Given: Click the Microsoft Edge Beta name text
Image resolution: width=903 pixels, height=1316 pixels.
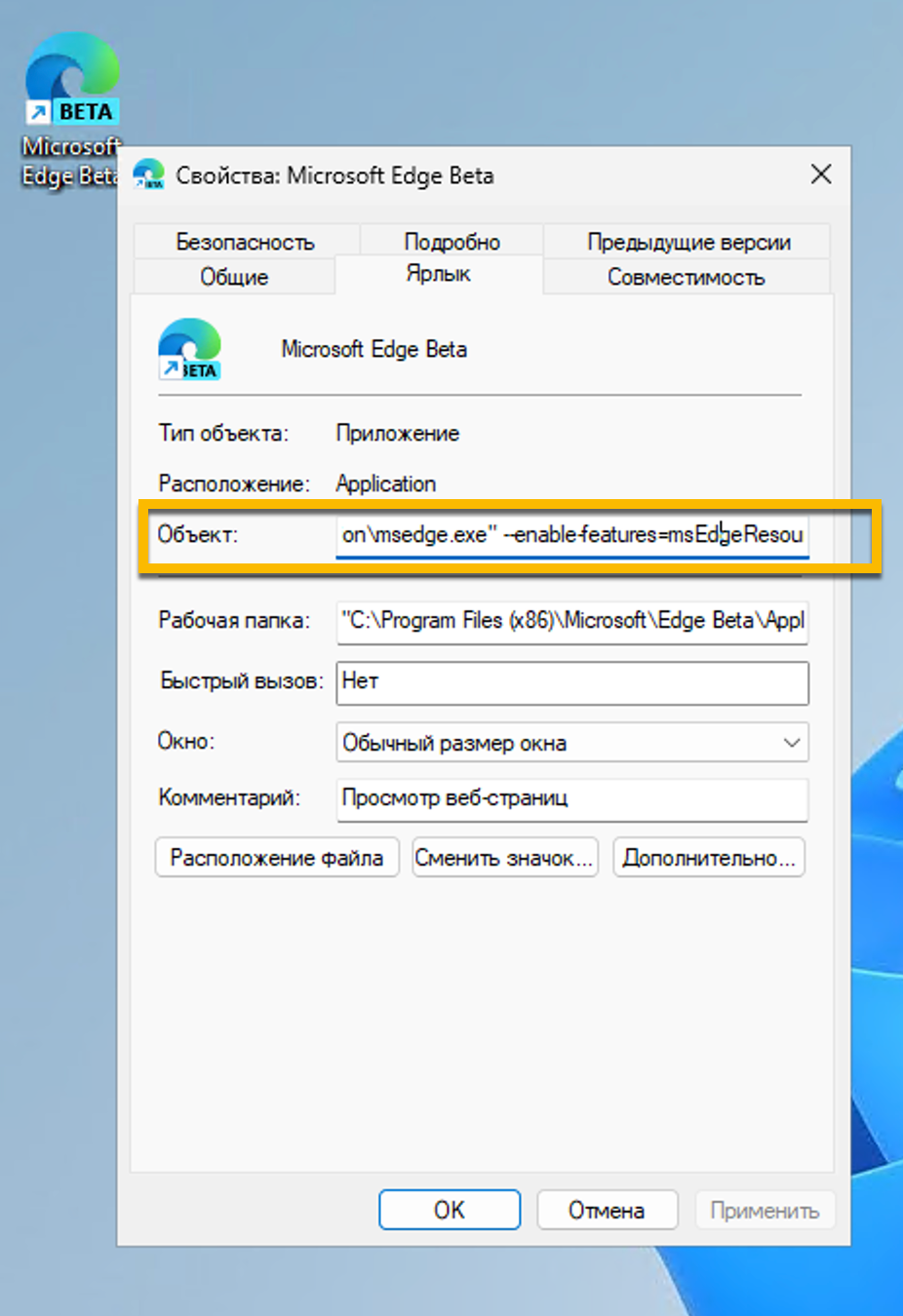Looking at the screenshot, I should pyautogui.click(x=374, y=349).
